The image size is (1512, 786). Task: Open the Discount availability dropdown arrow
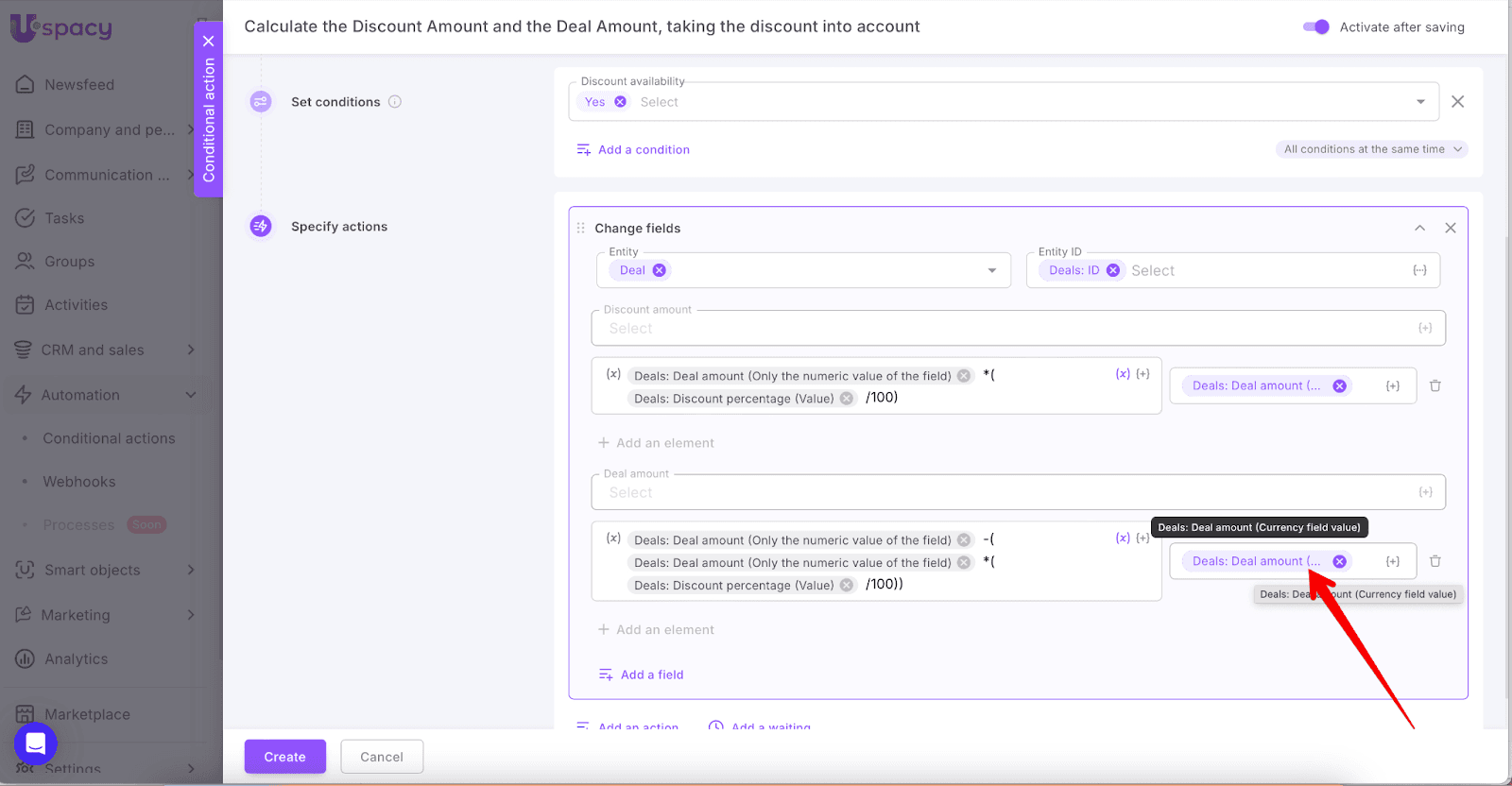coord(1420,102)
